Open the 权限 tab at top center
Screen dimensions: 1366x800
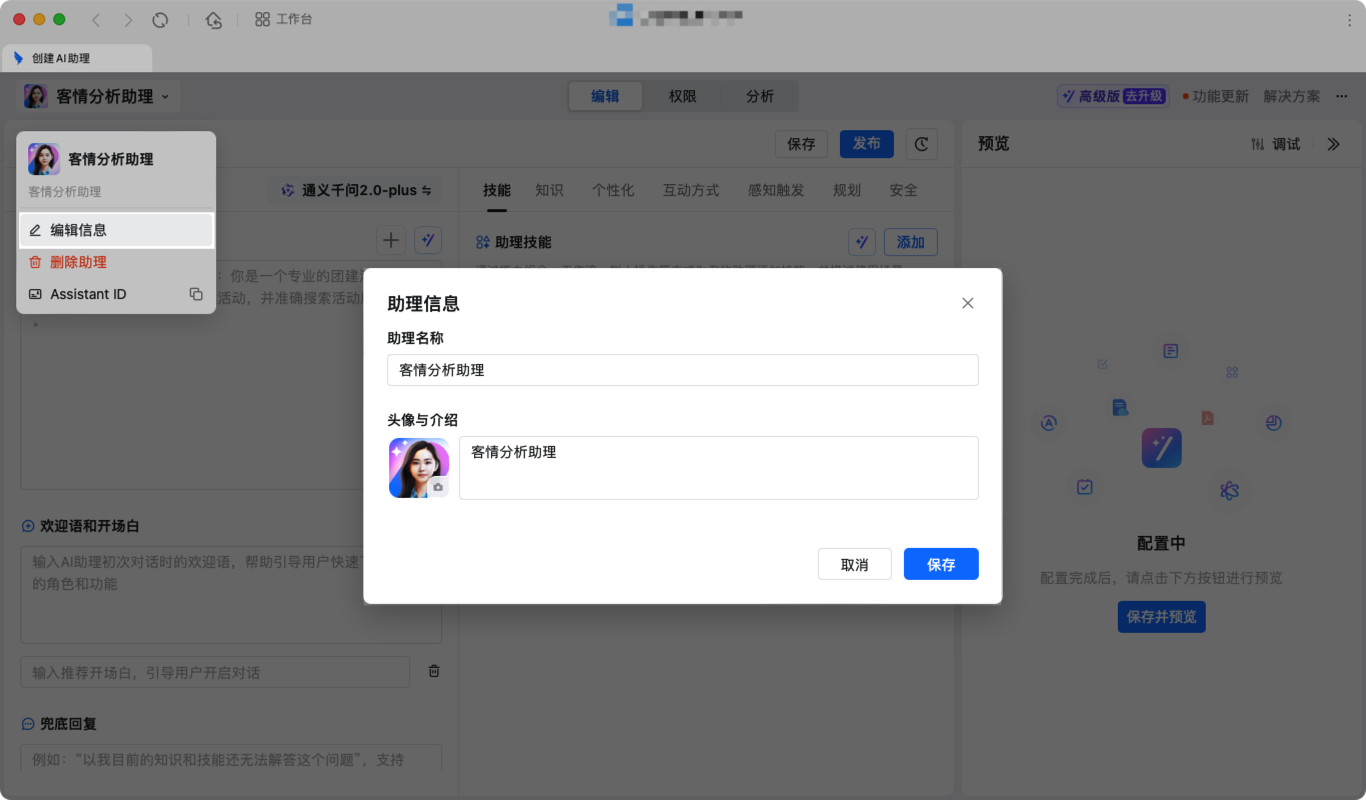pos(682,96)
